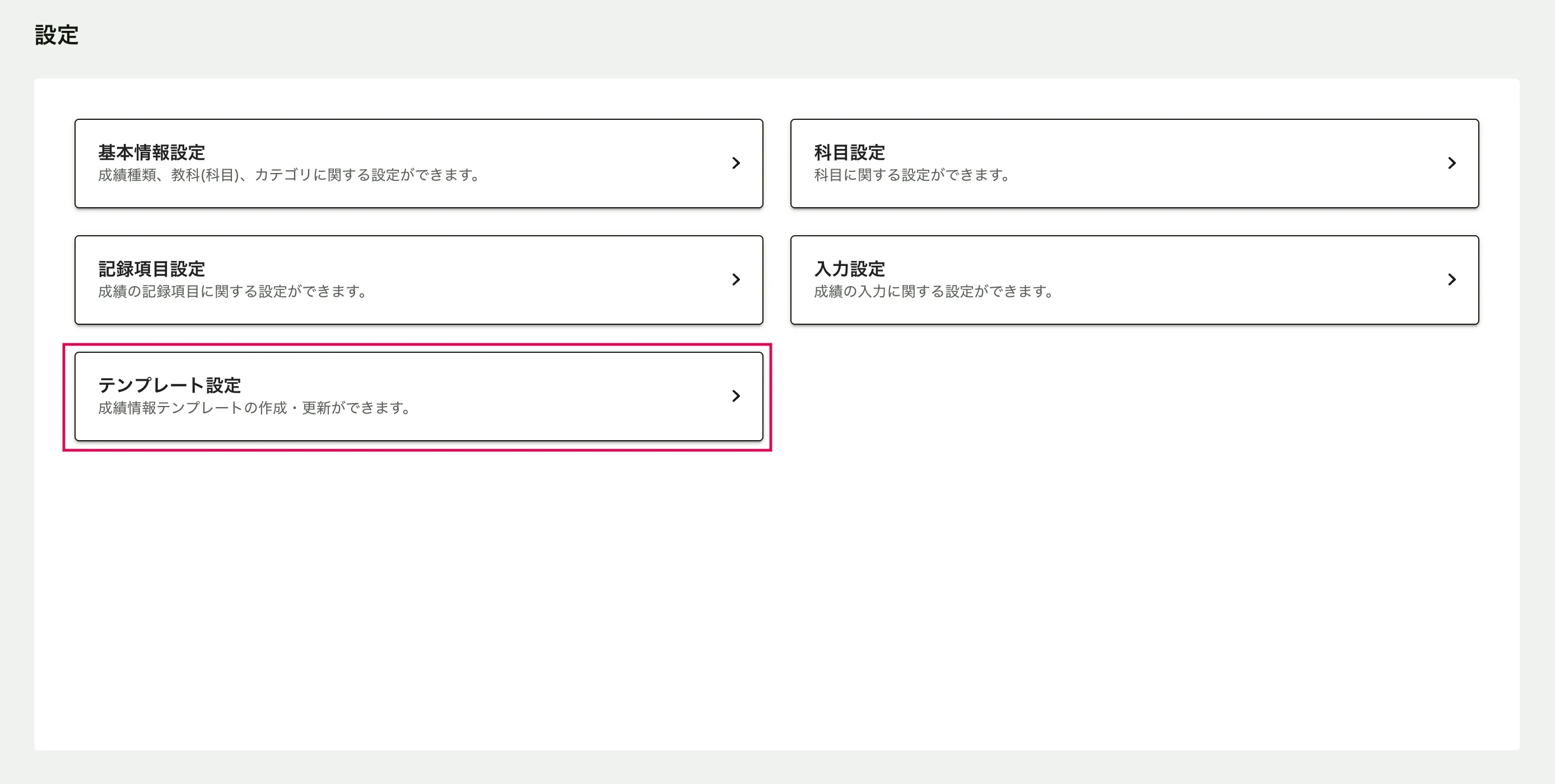Select the 記録項目設定 heading
1555x784 pixels.
(x=151, y=269)
